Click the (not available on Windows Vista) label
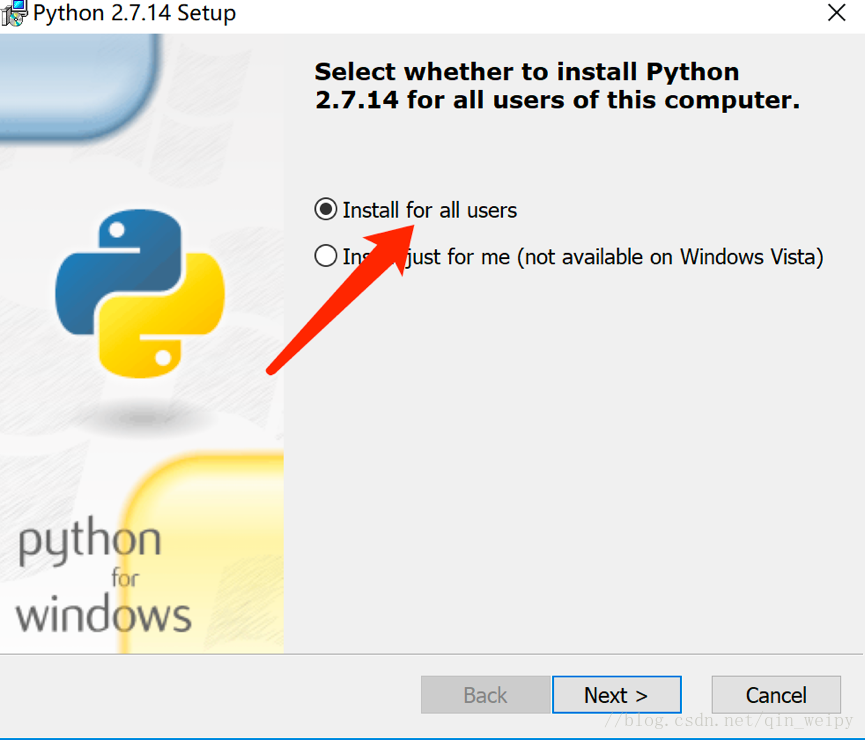 coord(670,257)
